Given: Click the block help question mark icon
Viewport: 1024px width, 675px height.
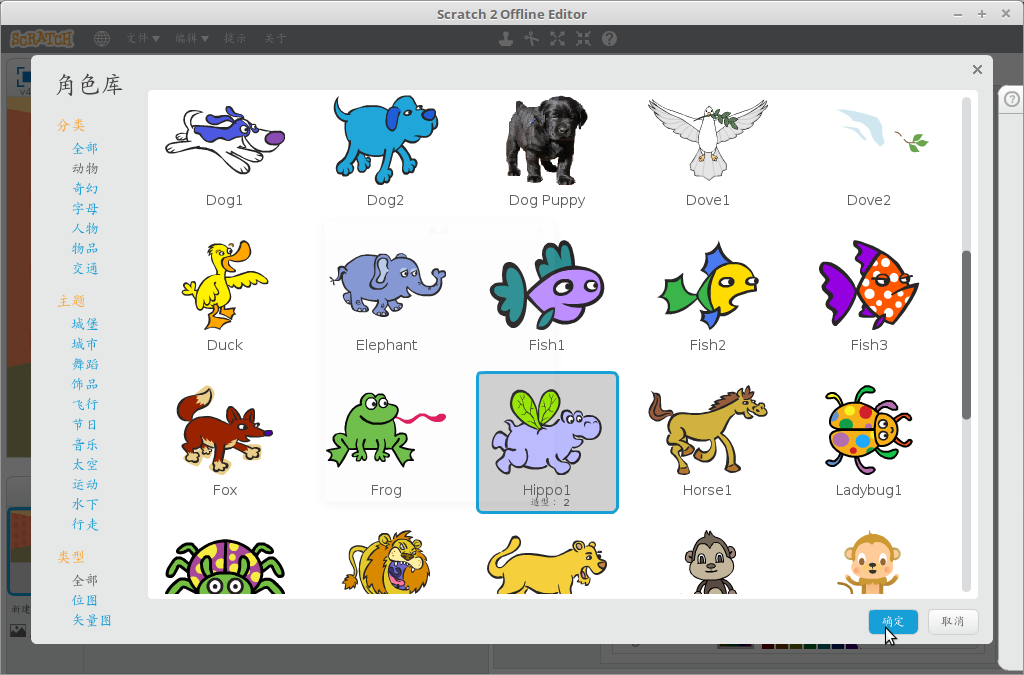Looking at the screenshot, I should coord(609,39).
